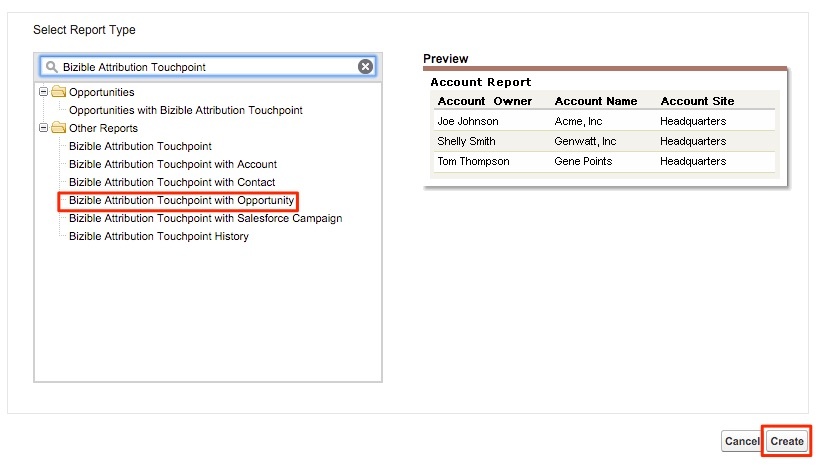This screenshot has height=471, width=816.
Task: Click Gene Points account name
Action: coord(583,161)
